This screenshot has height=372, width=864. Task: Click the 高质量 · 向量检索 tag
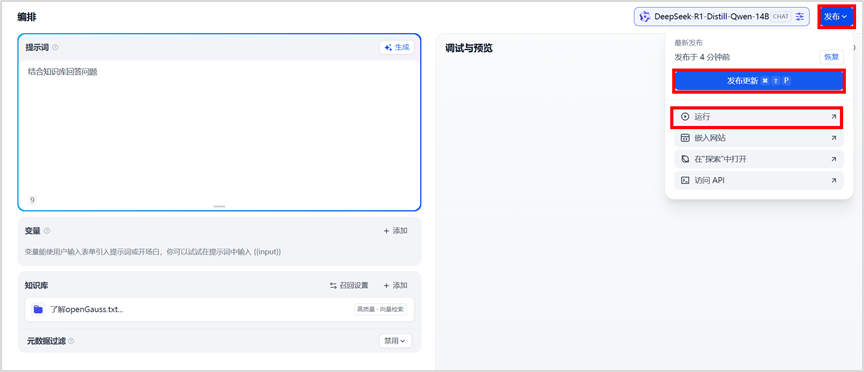tap(380, 310)
